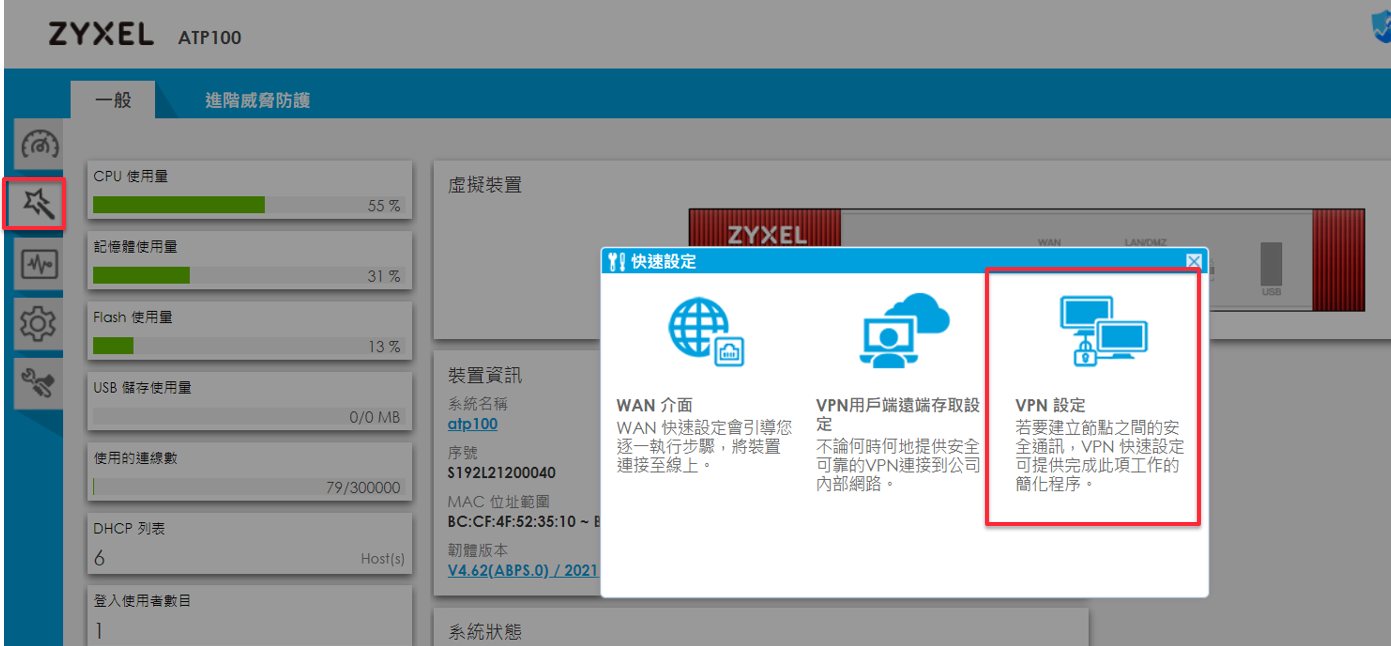The image size is (1391, 646).
Task: Open the V4.62(ABPS.0) firmware version link
Action: tap(524, 570)
